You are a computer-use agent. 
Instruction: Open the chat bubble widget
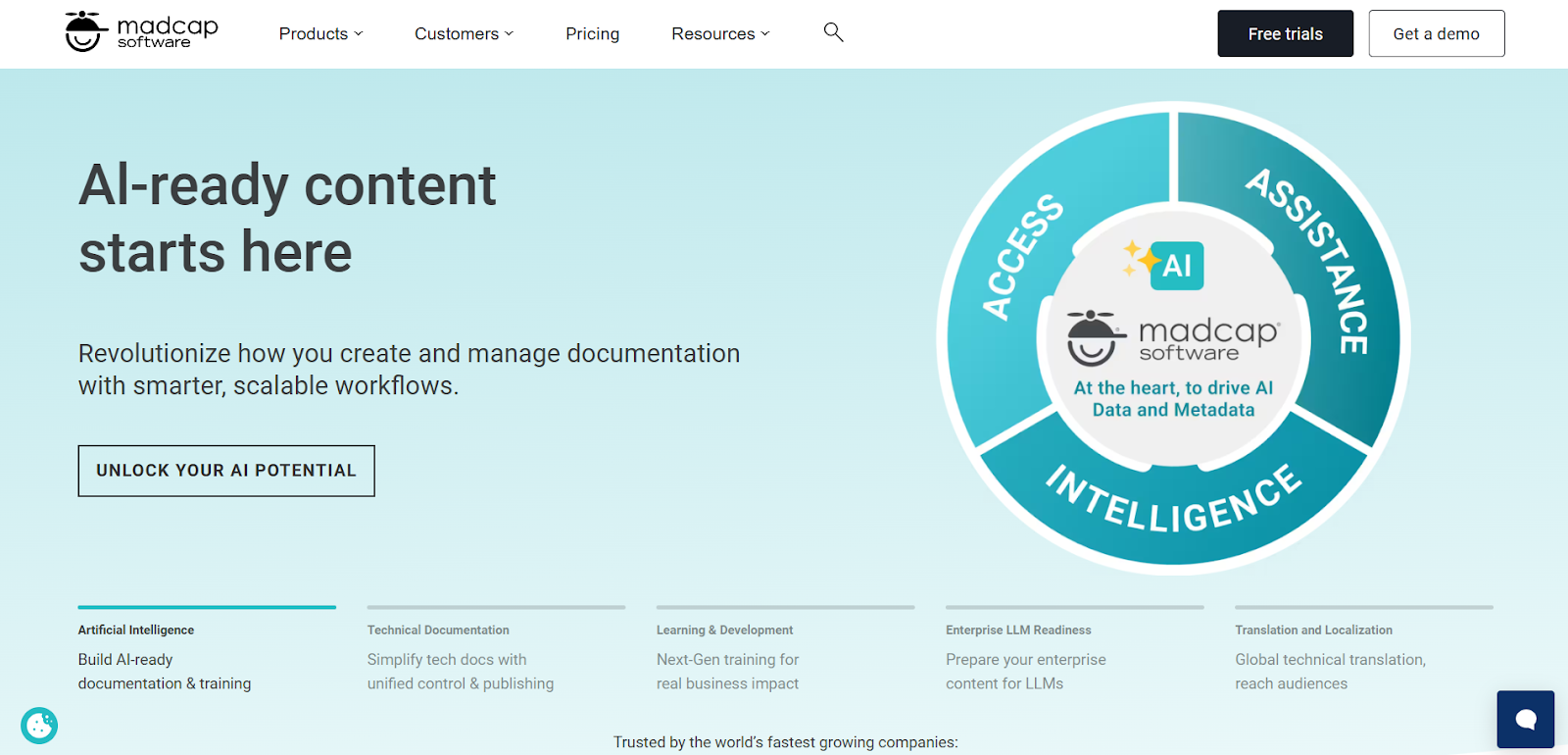1526,719
